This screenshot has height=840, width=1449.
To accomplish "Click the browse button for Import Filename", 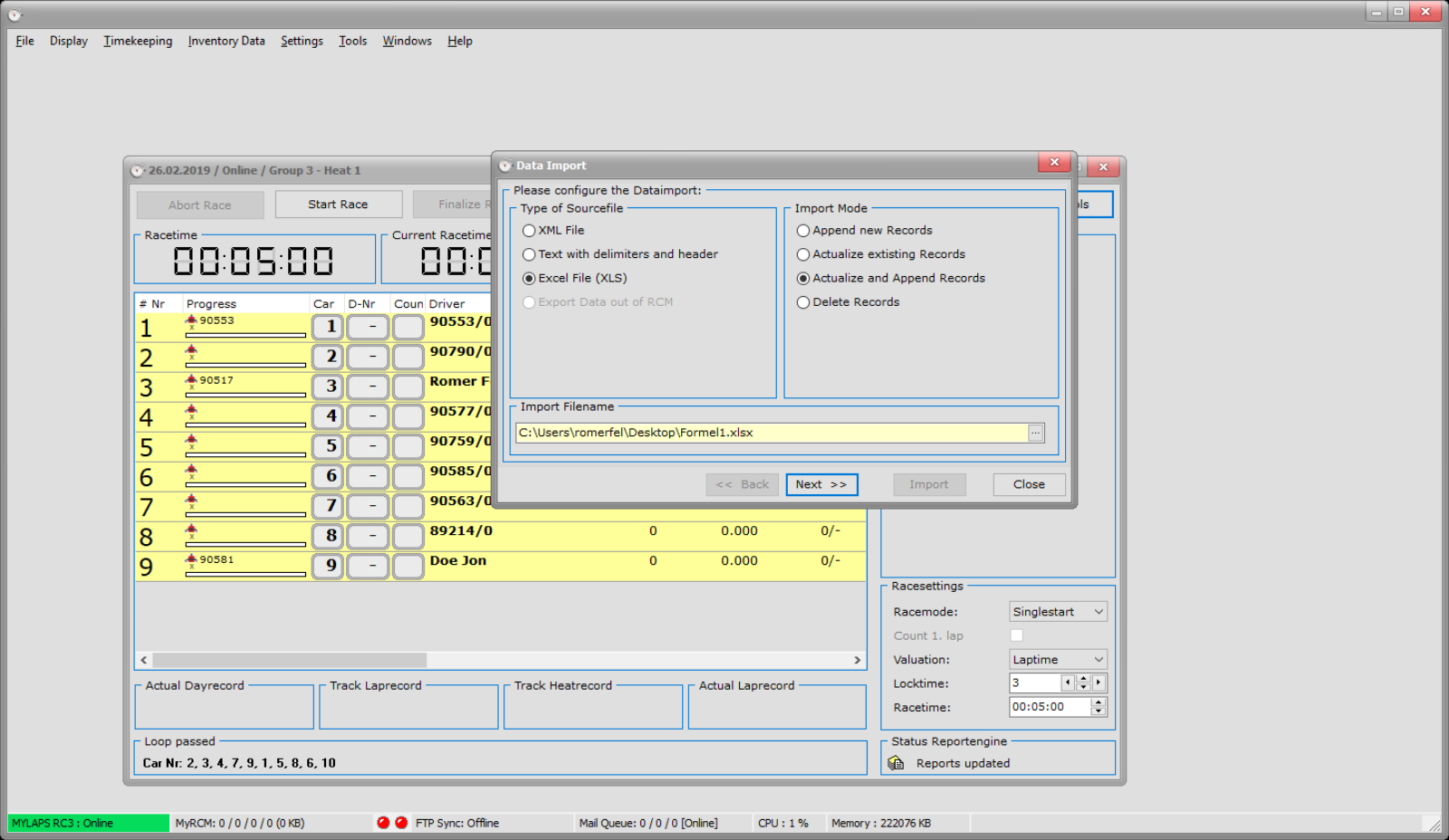I will 1035,433.
